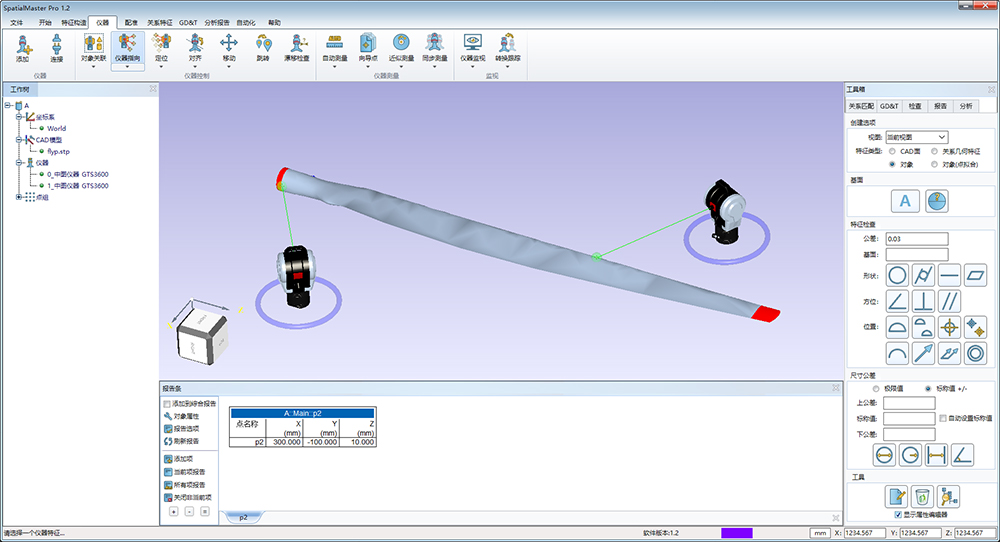Screen dimensions: 1000x542
Task: Enable the 添加到综合报告 checkbox
Action: click(167, 403)
